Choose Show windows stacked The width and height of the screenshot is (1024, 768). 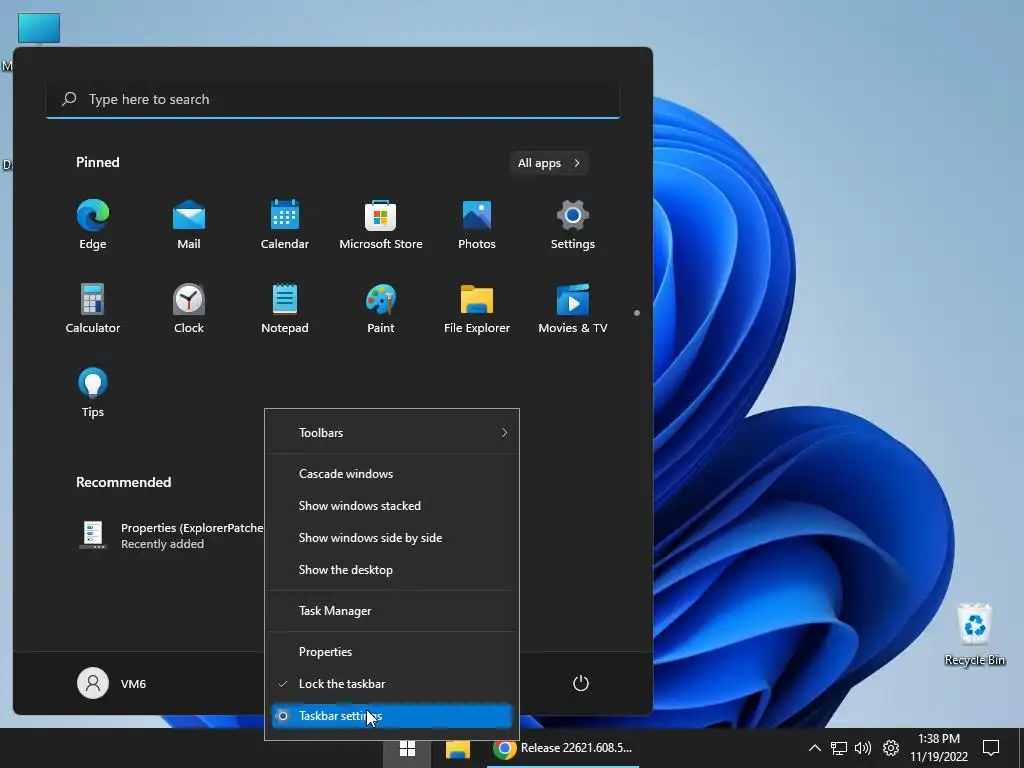click(392, 505)
